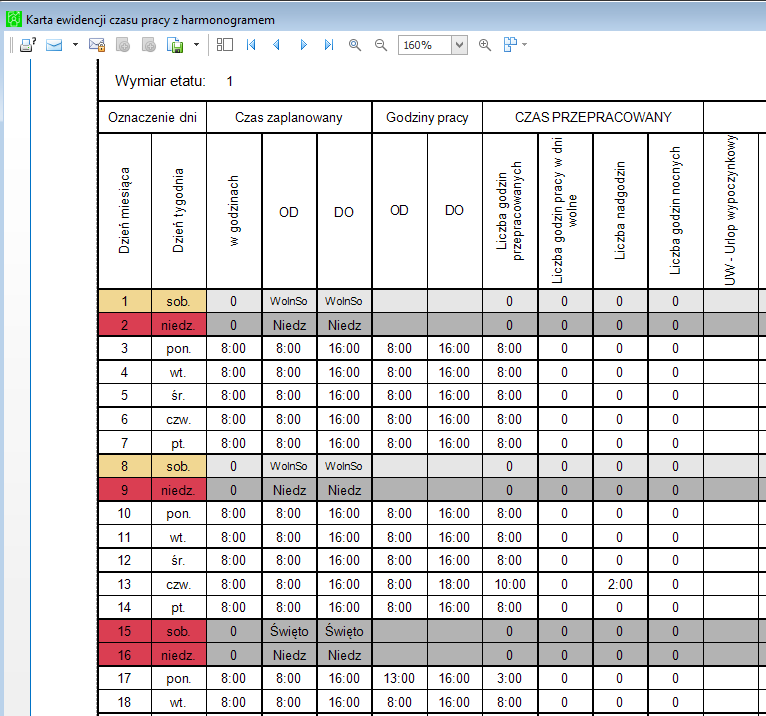Click '18:00' end time on day 13

point(454,584)
